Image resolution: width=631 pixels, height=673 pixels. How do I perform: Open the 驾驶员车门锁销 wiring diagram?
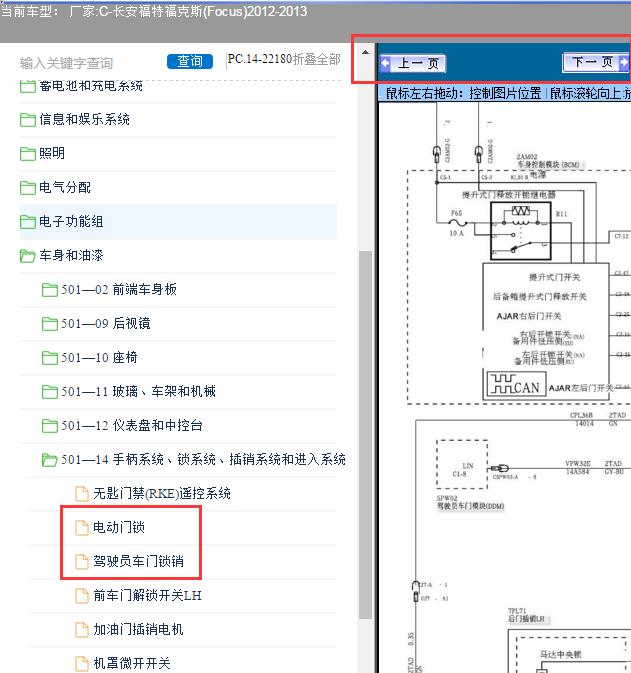[139, 561]
